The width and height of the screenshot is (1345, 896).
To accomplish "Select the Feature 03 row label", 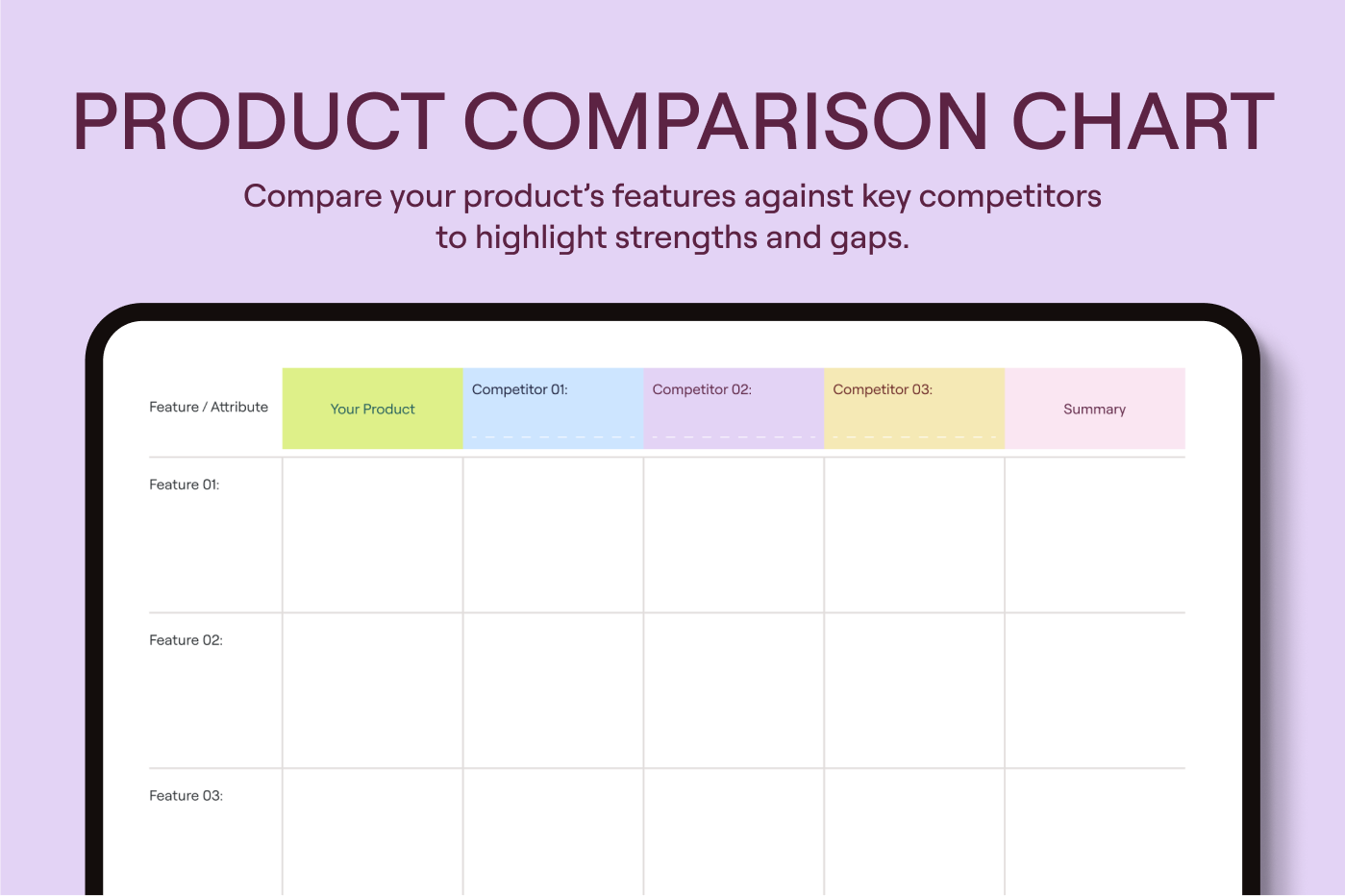I will point(186,796).
